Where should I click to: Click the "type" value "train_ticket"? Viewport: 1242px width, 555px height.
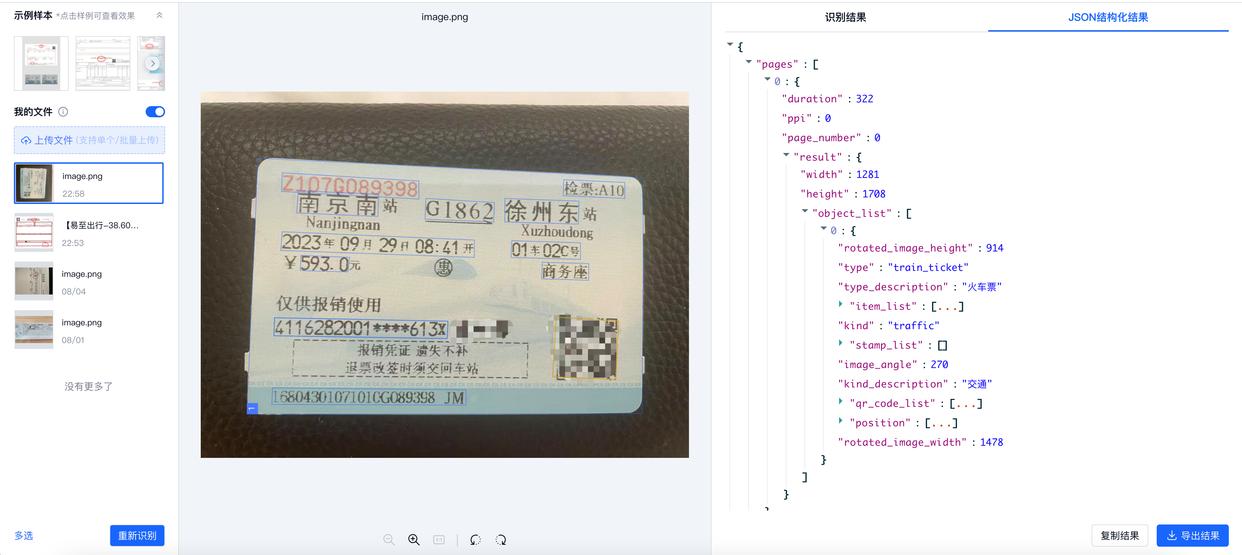pos(929,267)
